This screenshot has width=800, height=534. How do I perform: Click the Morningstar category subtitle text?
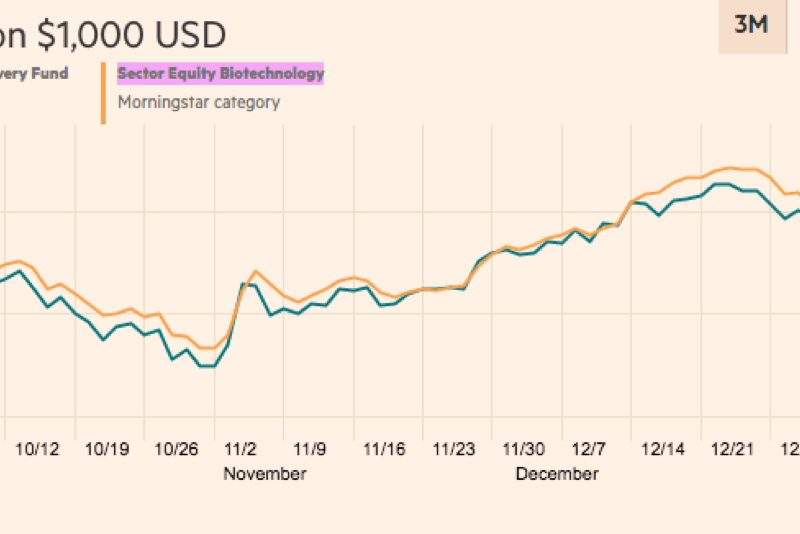point(199,103)
